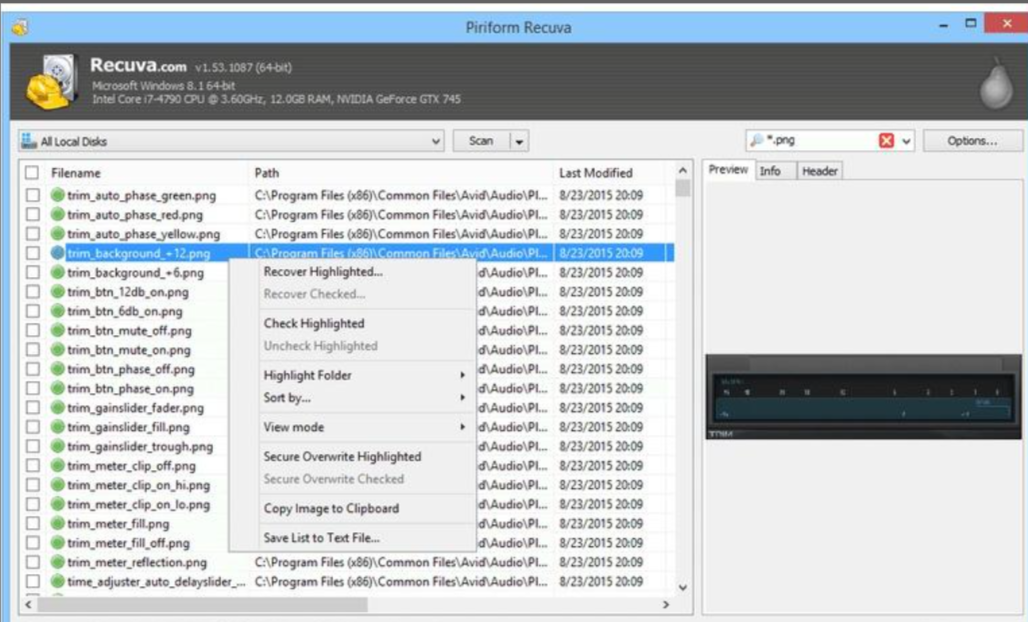The width and height of the screenshot is (1028, 622).
Task: Start a scan with the Scan button
Action: coord(481,141)
